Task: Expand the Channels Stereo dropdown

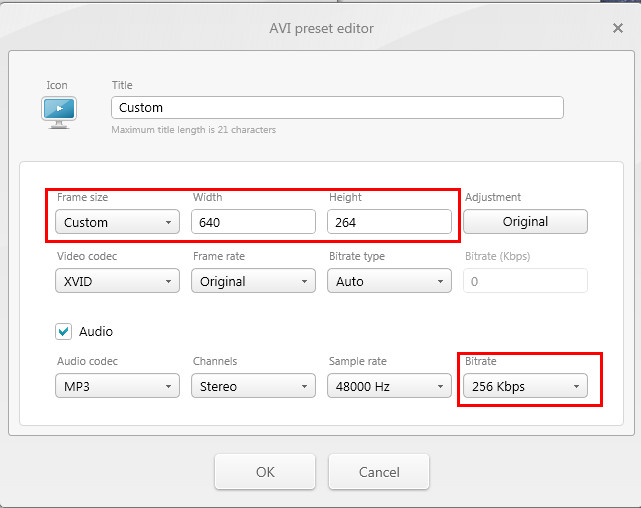Action: [x=253, y=386]
